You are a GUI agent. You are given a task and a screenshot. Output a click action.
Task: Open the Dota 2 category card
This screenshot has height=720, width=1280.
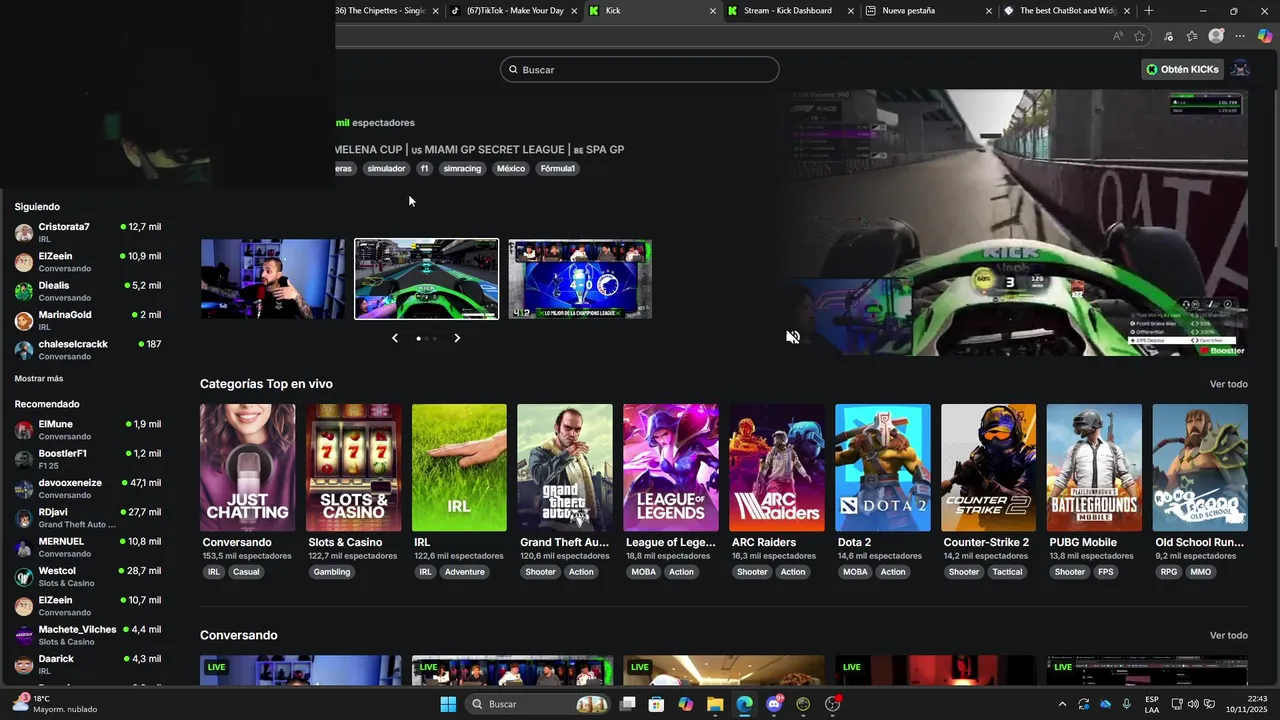[x=883, y=467]
